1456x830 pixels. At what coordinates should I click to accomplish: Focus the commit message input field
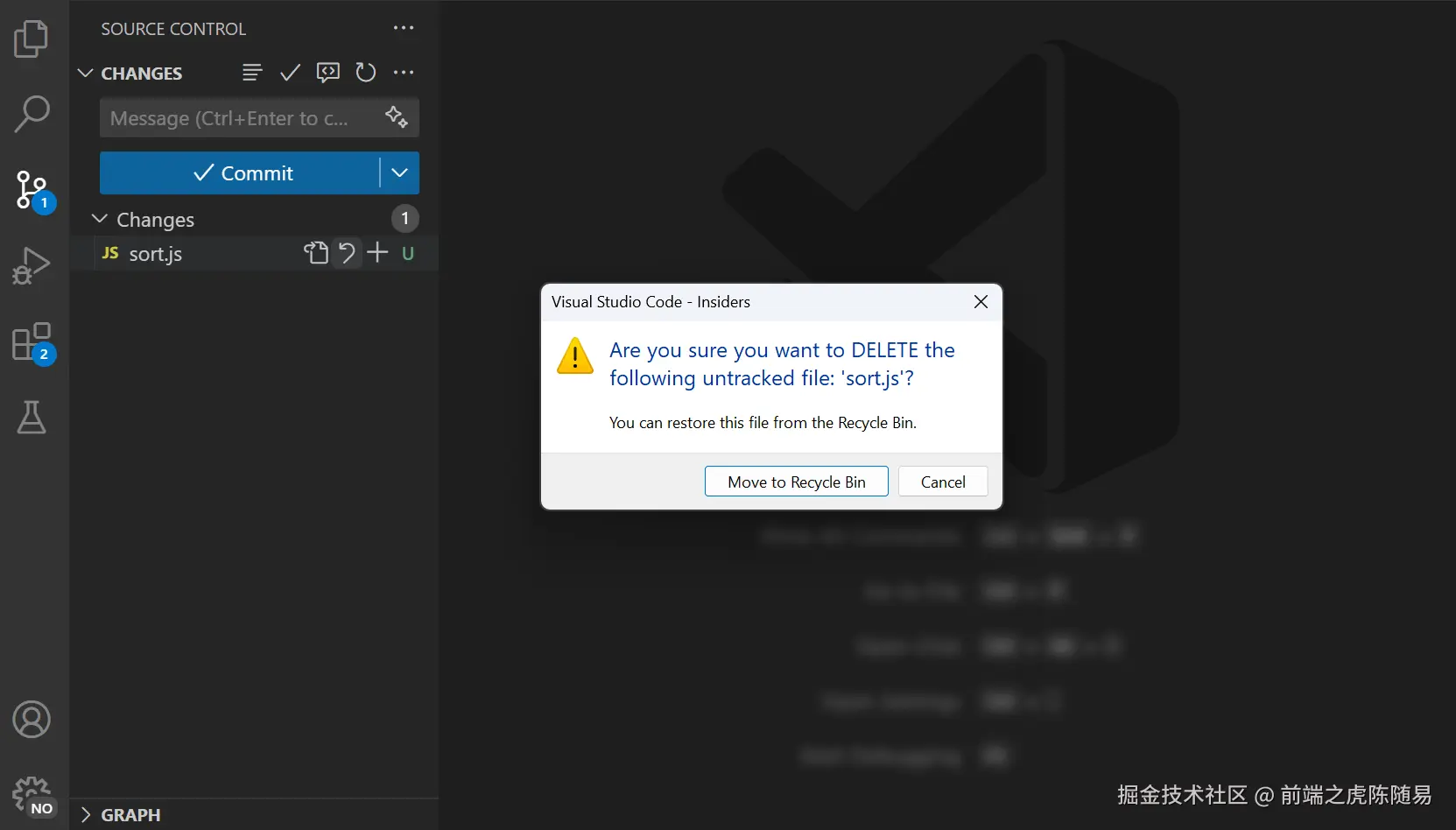[x=259, y=118]
